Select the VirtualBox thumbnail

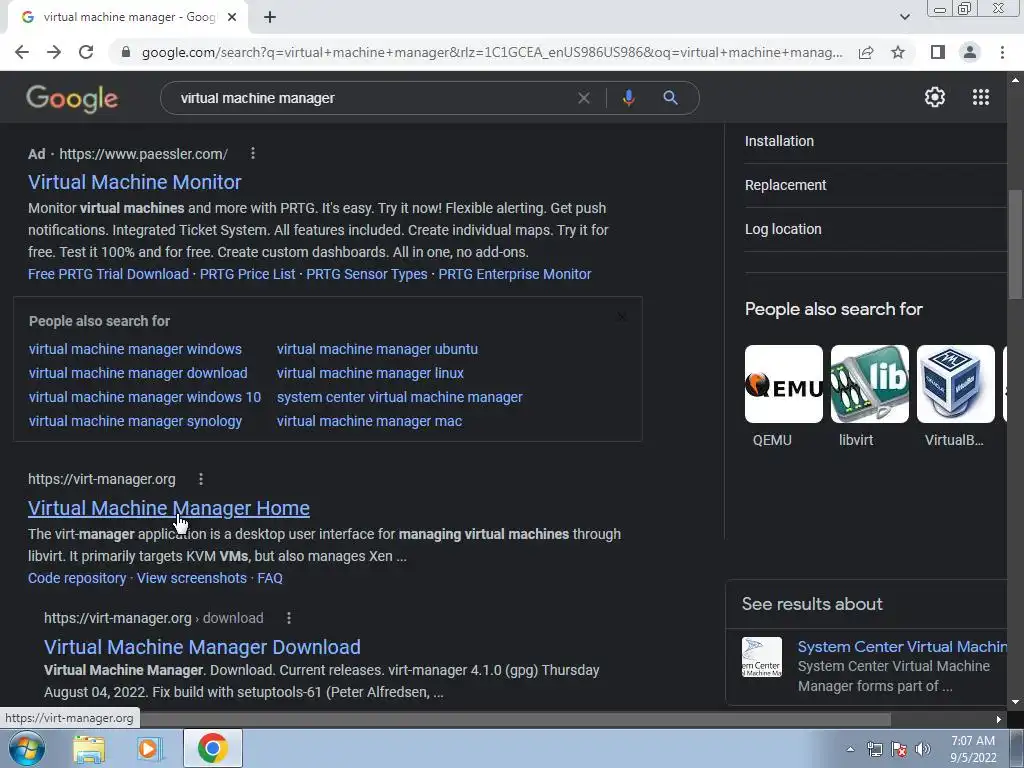tap(956, 384)
